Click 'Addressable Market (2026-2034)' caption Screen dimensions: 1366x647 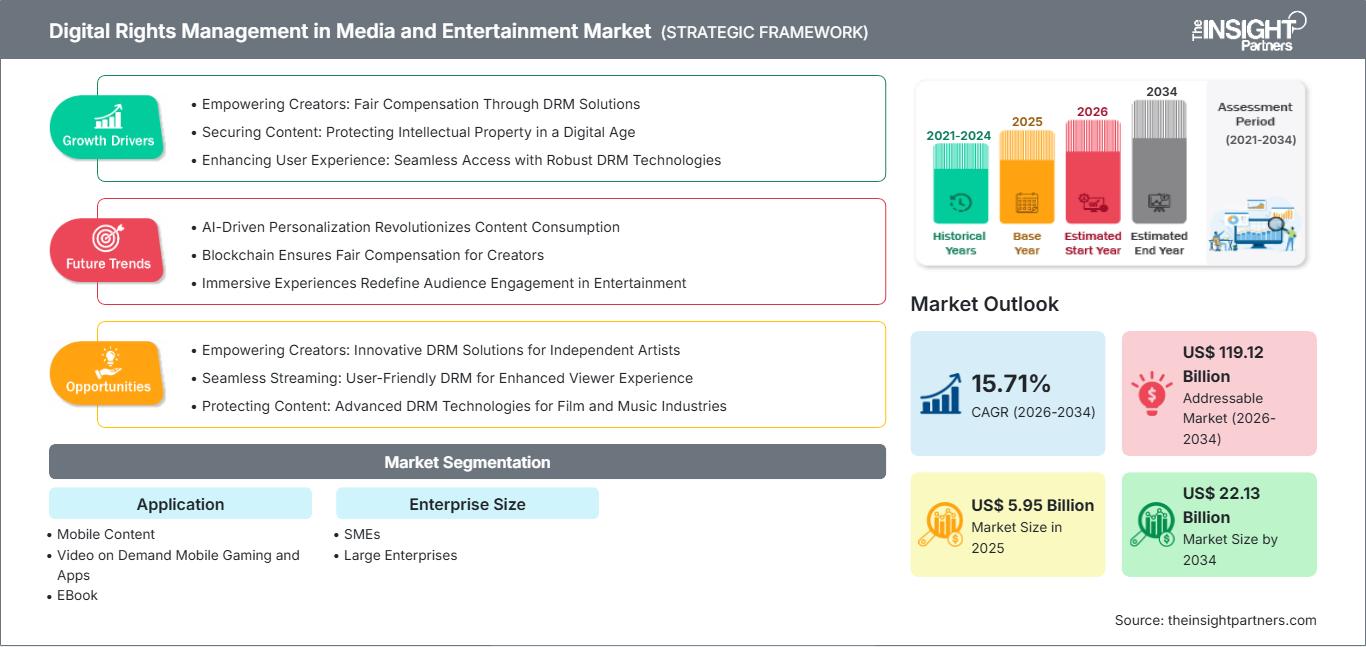point(1230,419)
